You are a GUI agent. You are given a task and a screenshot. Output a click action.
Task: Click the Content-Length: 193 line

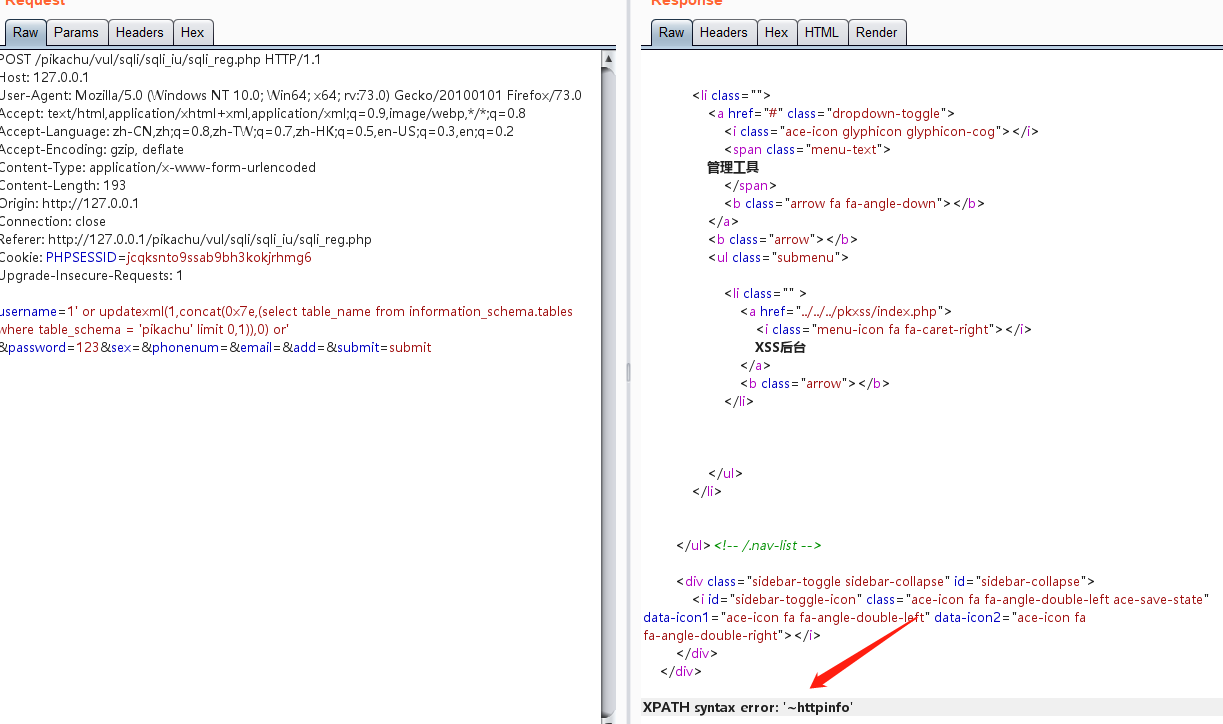click(x=62, y=185)
